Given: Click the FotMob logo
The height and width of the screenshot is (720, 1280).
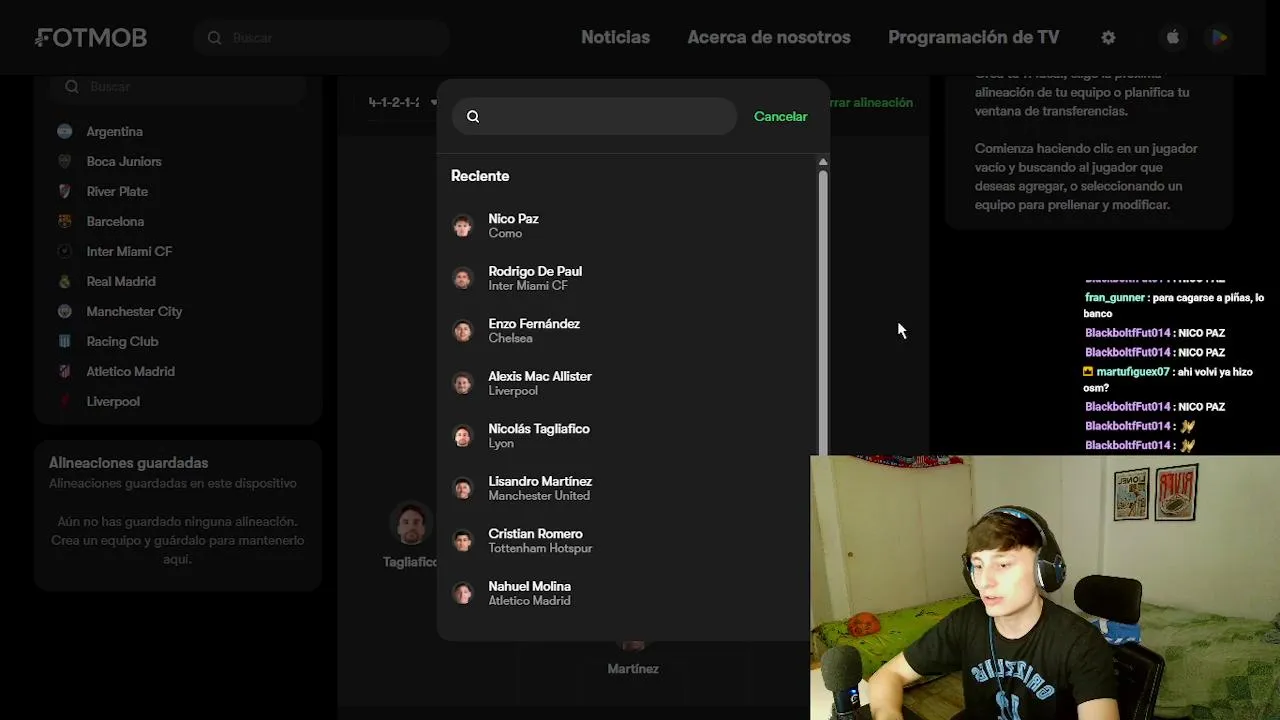Looking at the screenshot, I should 91,38.
